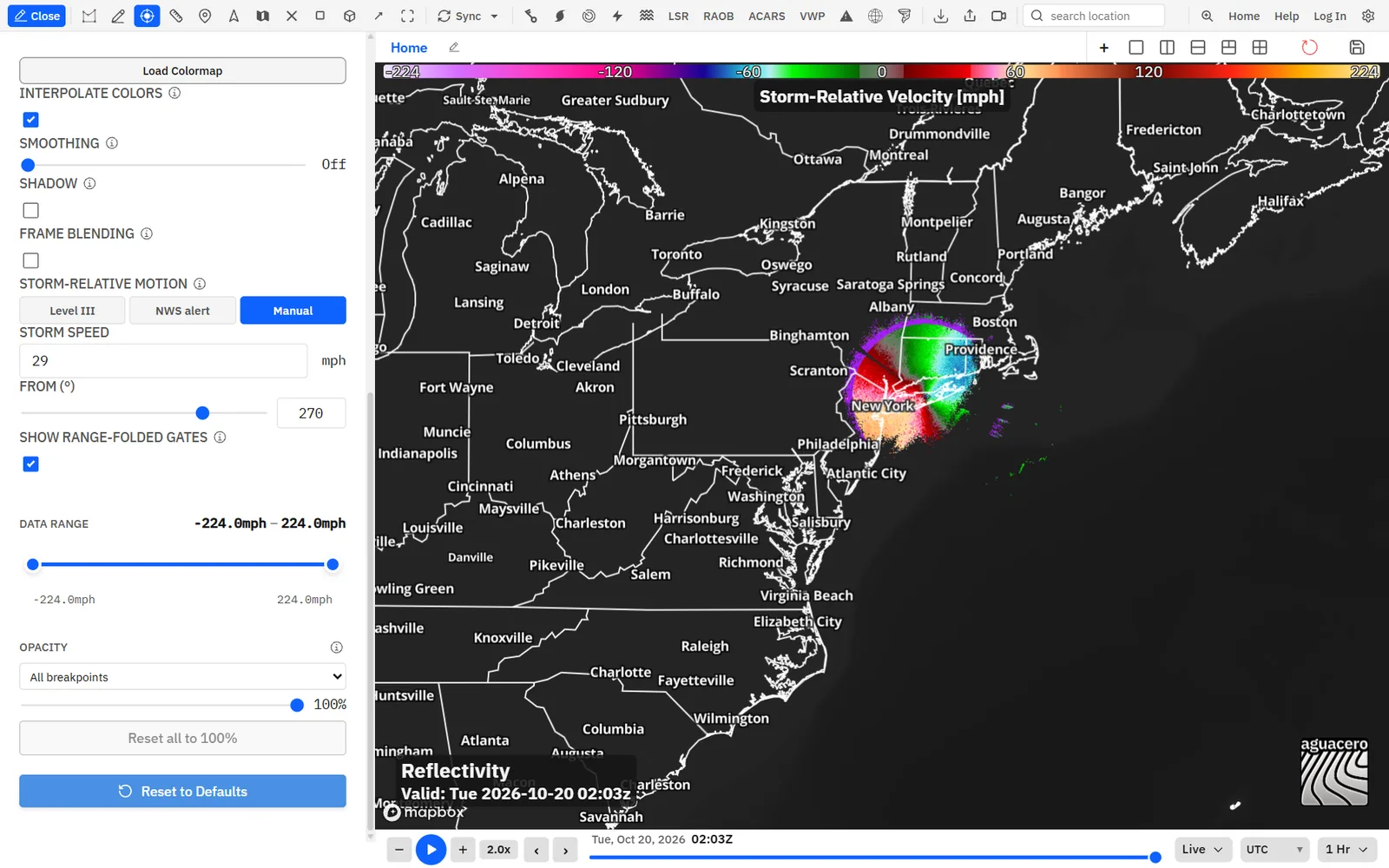Image resolution: width=1389 pixels, height=868 pixels.
Task: Open the LSR menu item
Action: pos(678,16)
